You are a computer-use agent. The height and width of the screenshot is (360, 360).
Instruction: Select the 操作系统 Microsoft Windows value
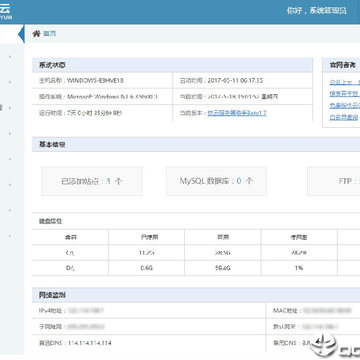pos(112,97)
